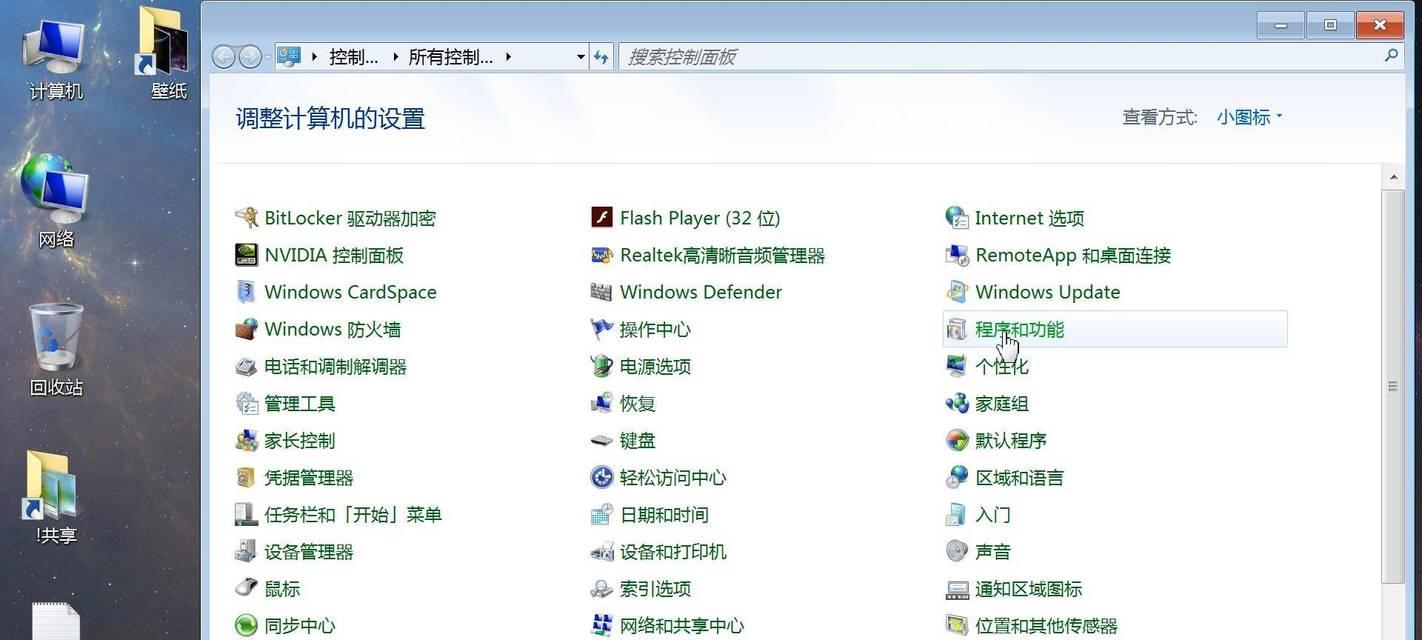1422x640 pixels.
Task: Click the 索引选项 icon
Action: point(601,588)
